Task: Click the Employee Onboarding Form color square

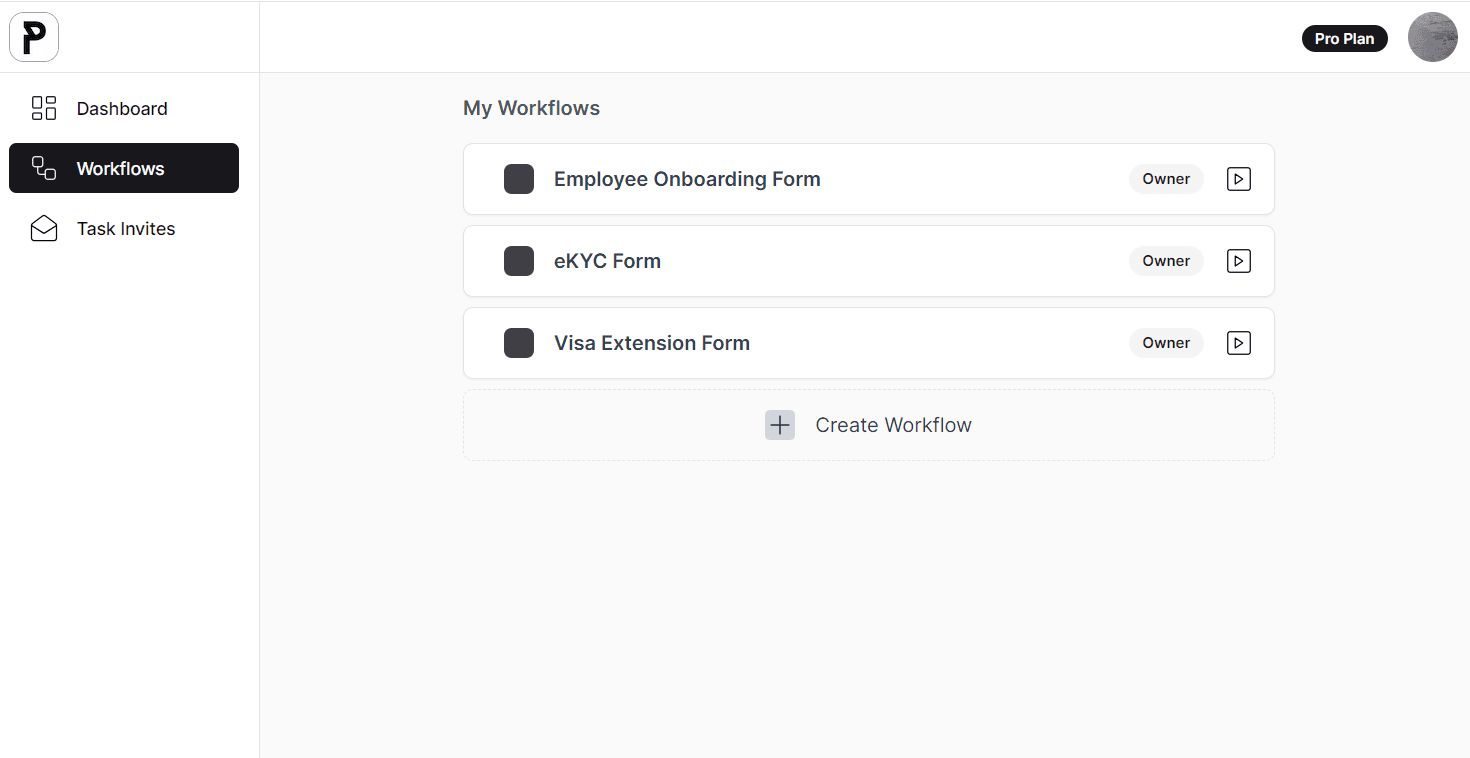Action: pos(519,179)
